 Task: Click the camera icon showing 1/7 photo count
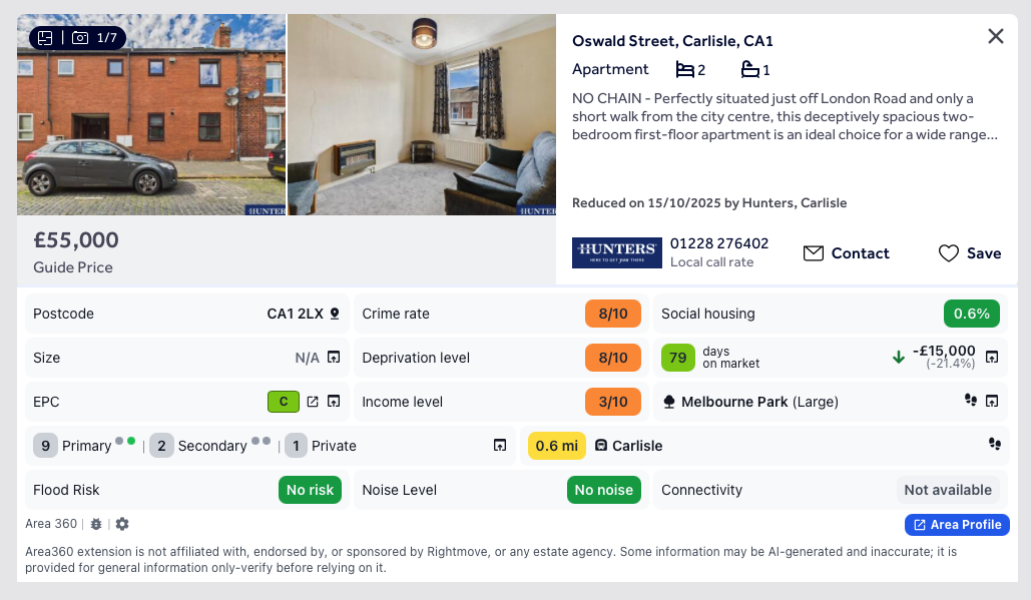pos(81,36)
